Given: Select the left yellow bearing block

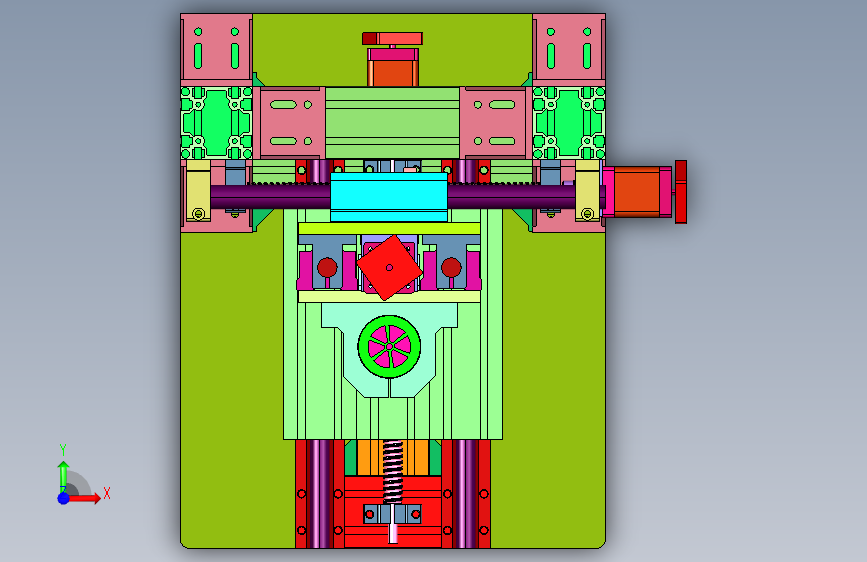Looking at the screenshot, I should click(198, 191).
